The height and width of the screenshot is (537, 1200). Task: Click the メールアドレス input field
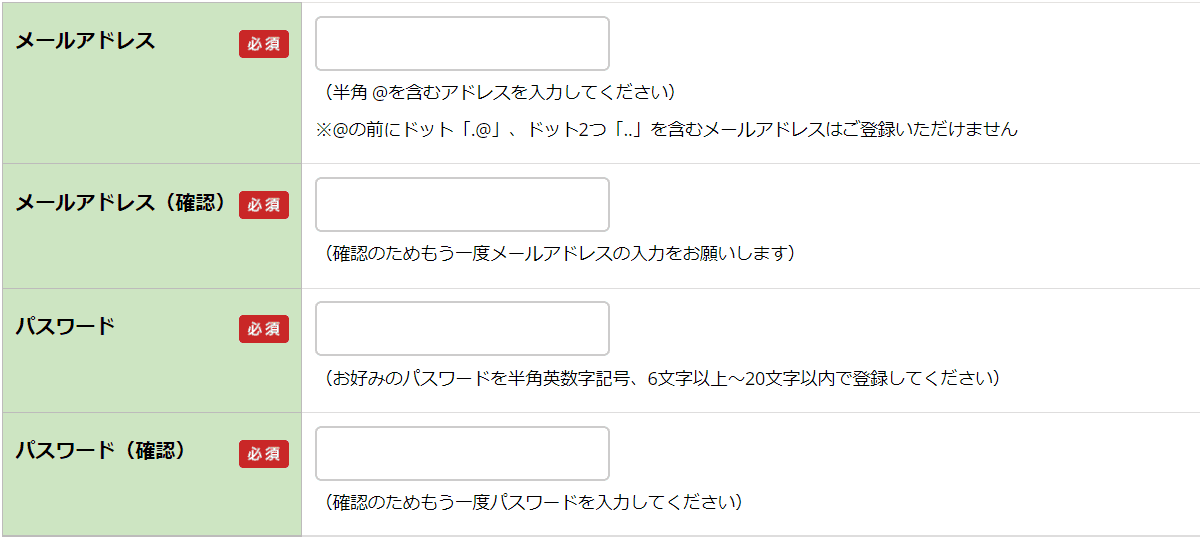pyautogui.click(x=462, y=44)
